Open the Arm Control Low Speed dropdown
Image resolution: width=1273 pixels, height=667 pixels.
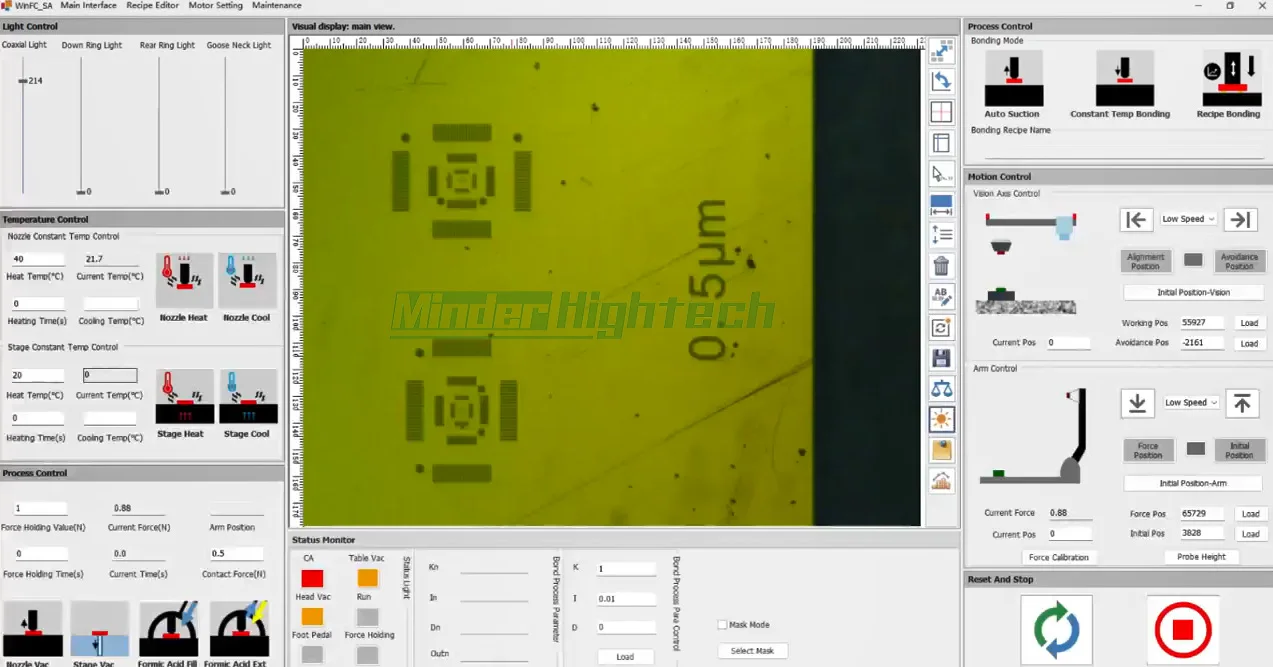click(1191, 402)
